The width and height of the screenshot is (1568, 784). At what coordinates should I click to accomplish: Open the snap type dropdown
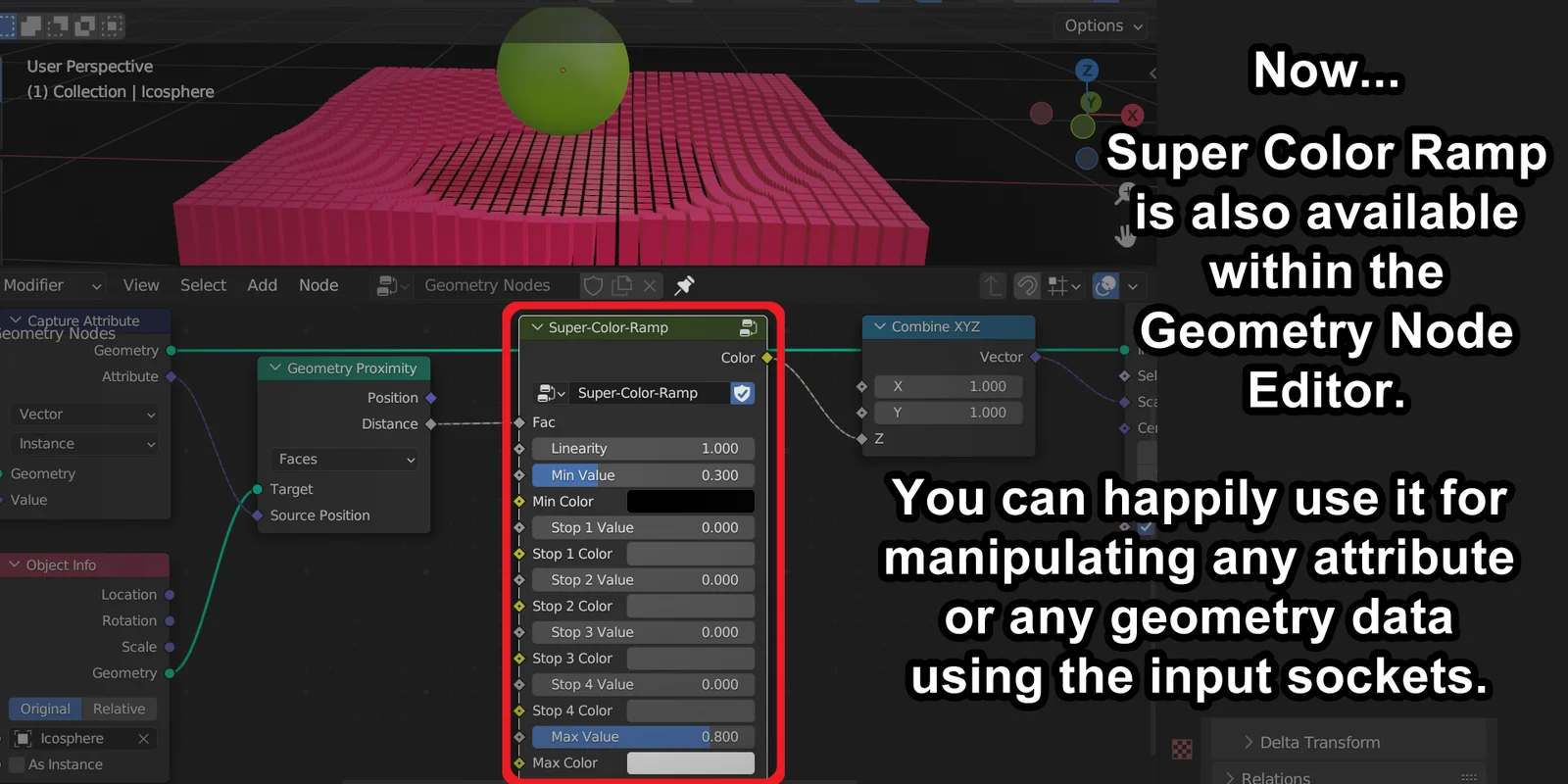tap(1063, 285)
